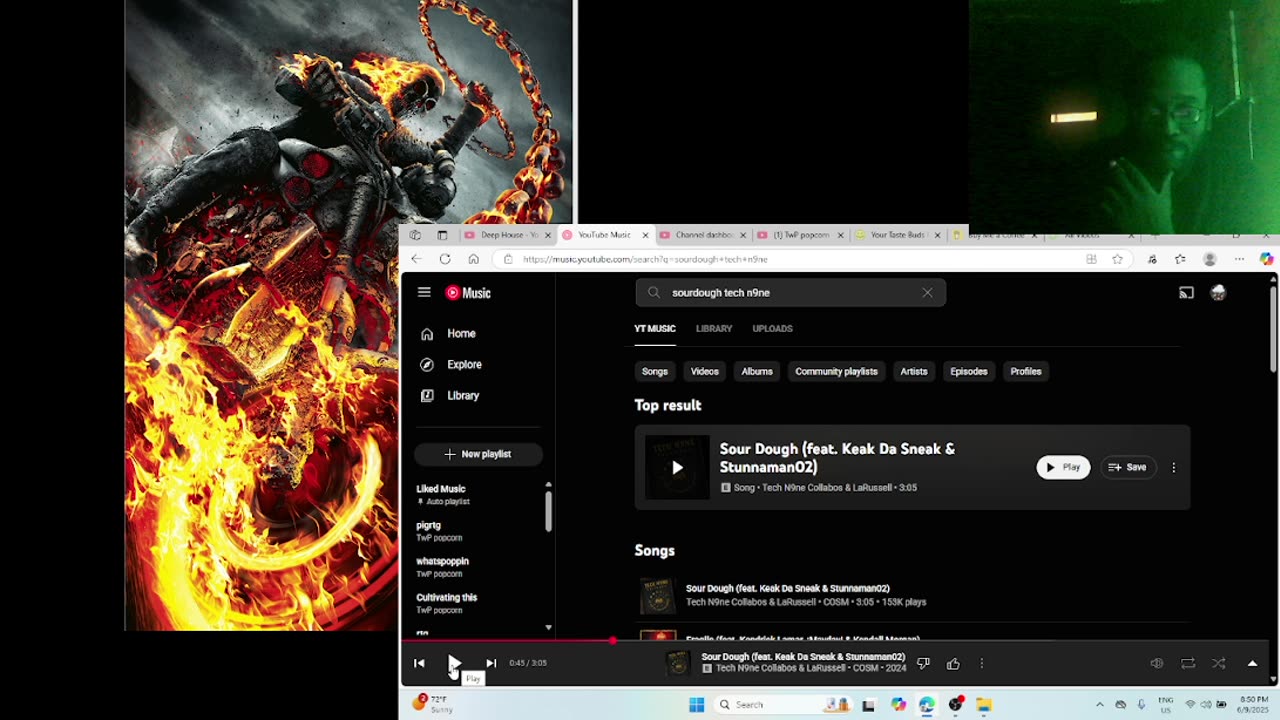Play Sour Dough in Songs list thumbnail

coord(658,596)
